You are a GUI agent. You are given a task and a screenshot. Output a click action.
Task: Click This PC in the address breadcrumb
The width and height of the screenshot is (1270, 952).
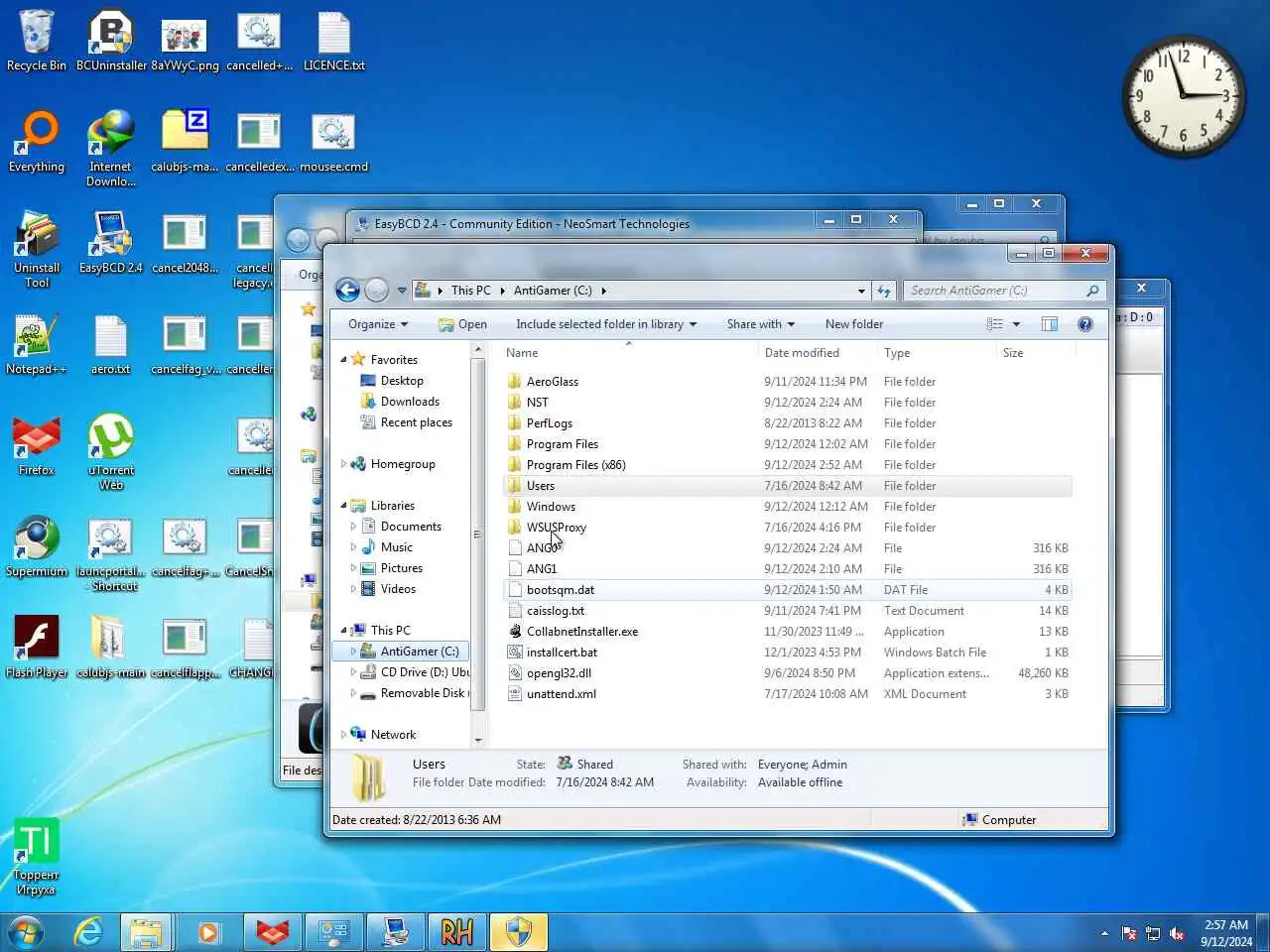click(470, 291)
